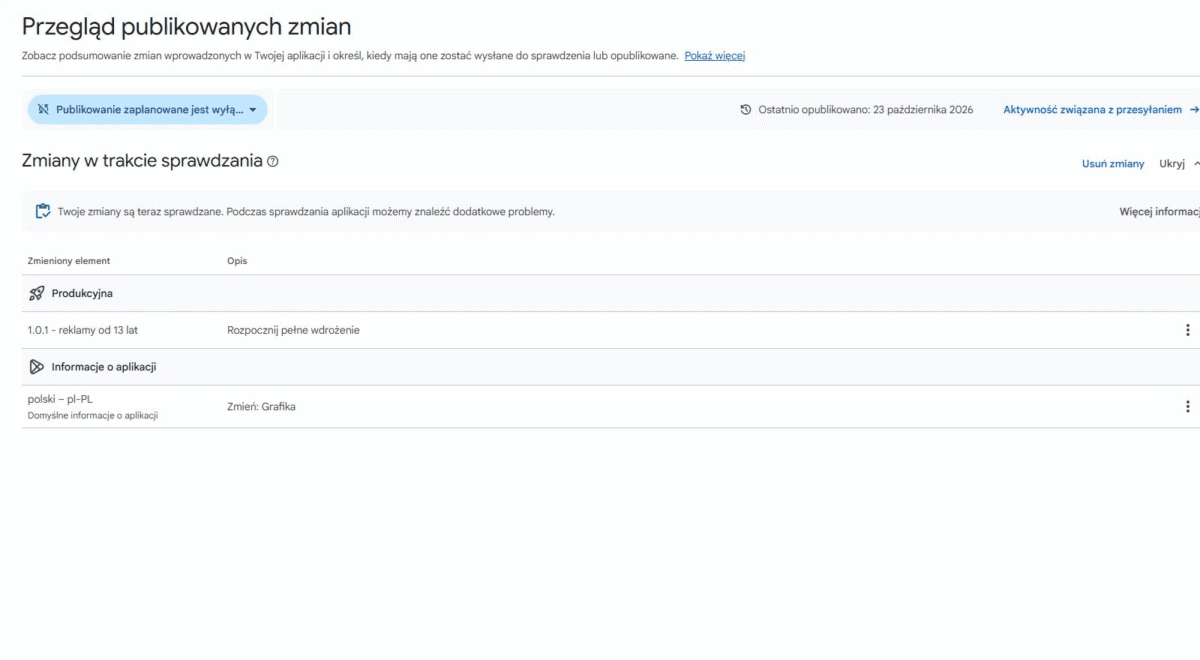Open three-dot menu for the polski pl-PL row

1187,406
